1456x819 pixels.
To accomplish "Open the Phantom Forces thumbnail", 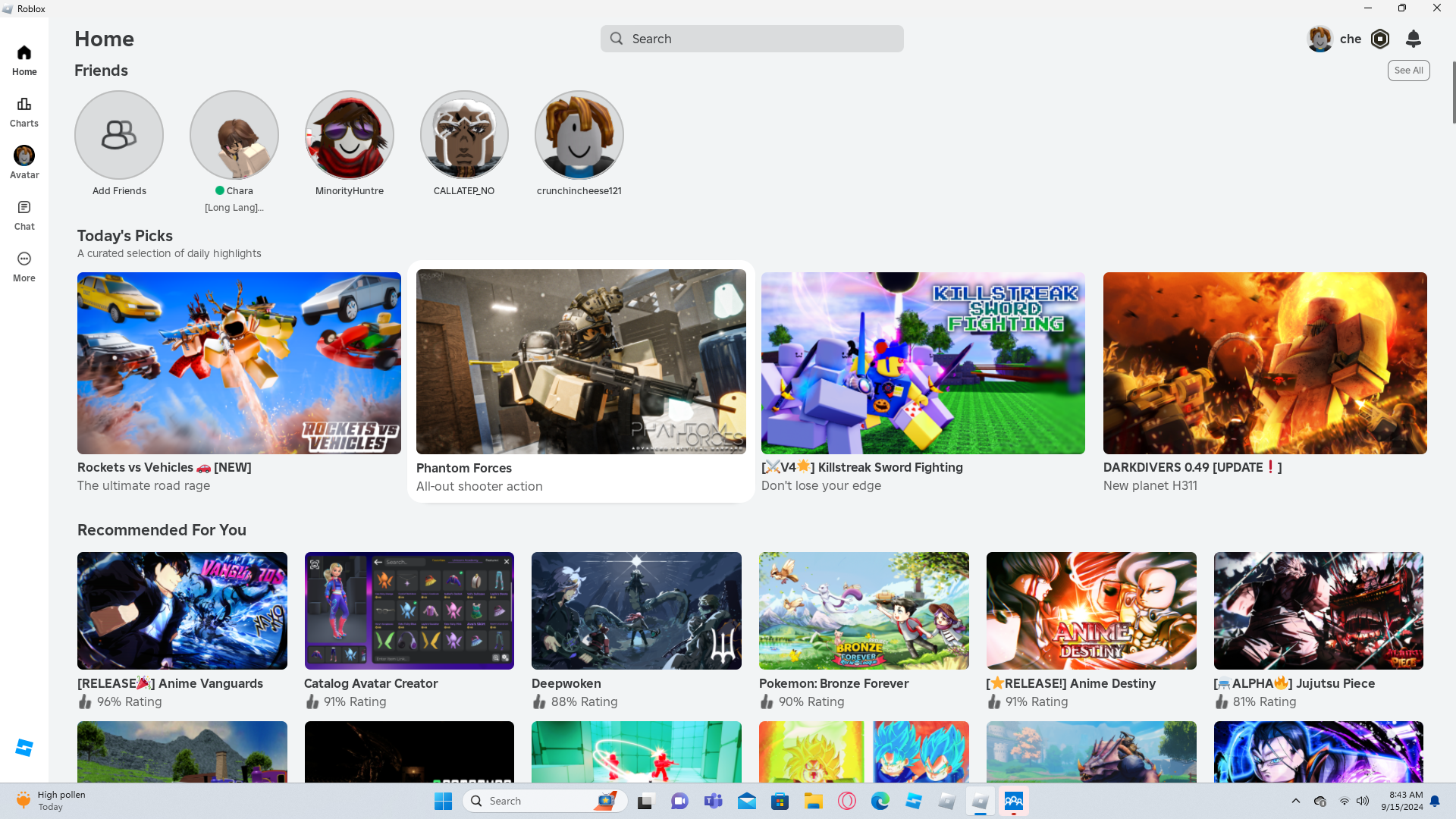I will click(581, 362).
